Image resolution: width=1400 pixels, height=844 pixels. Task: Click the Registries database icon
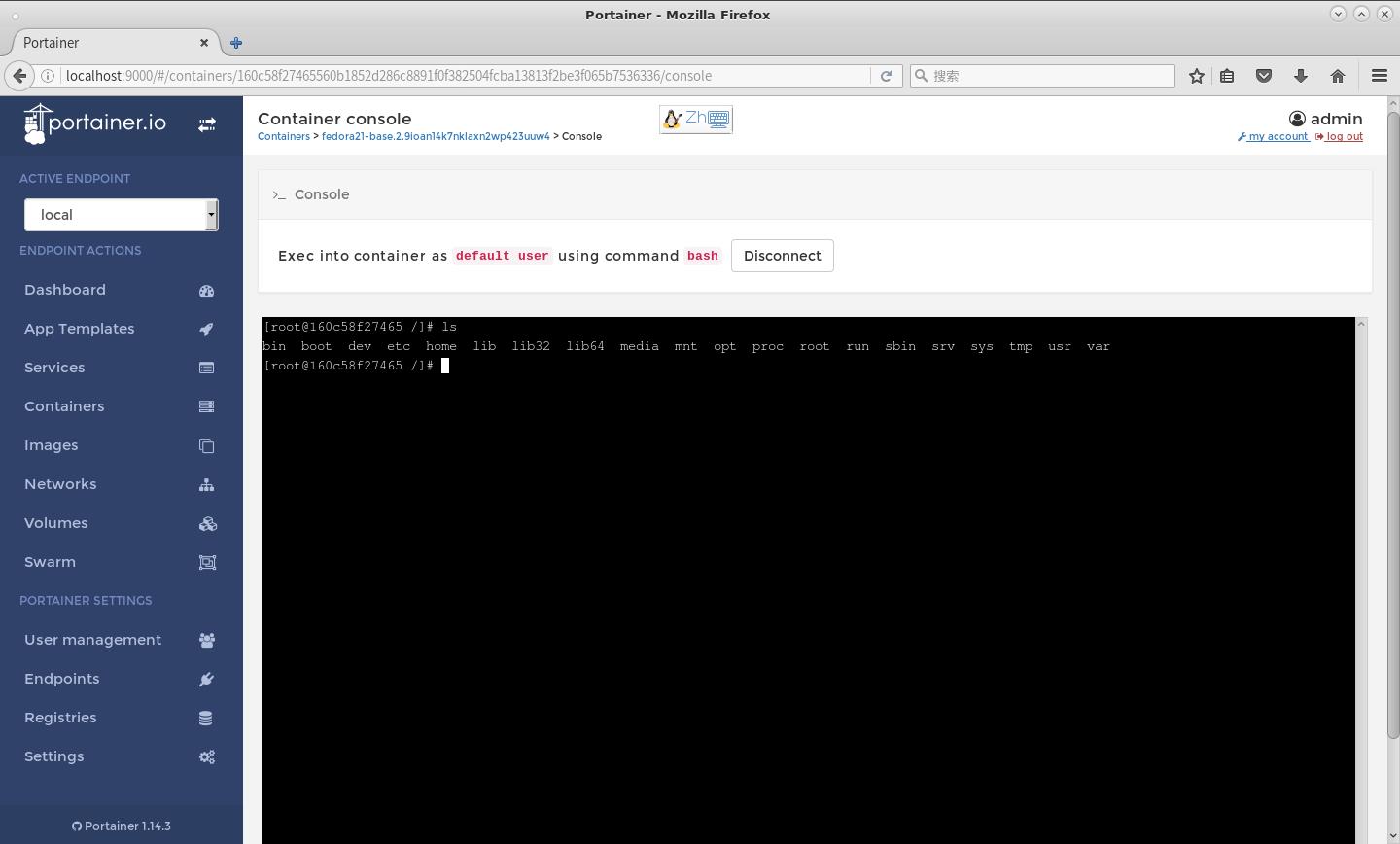[x=206, y=719]
